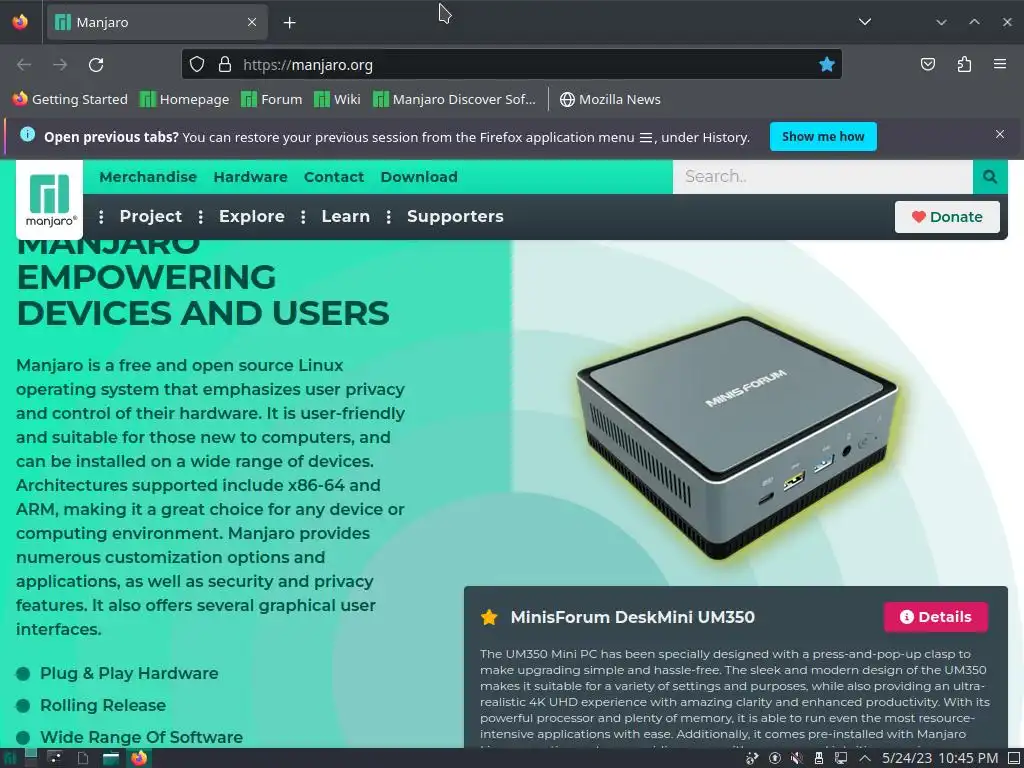Show site security via the padlock icon
Image resolution: width=1024 pixels, height=768 pixels.
225,65
